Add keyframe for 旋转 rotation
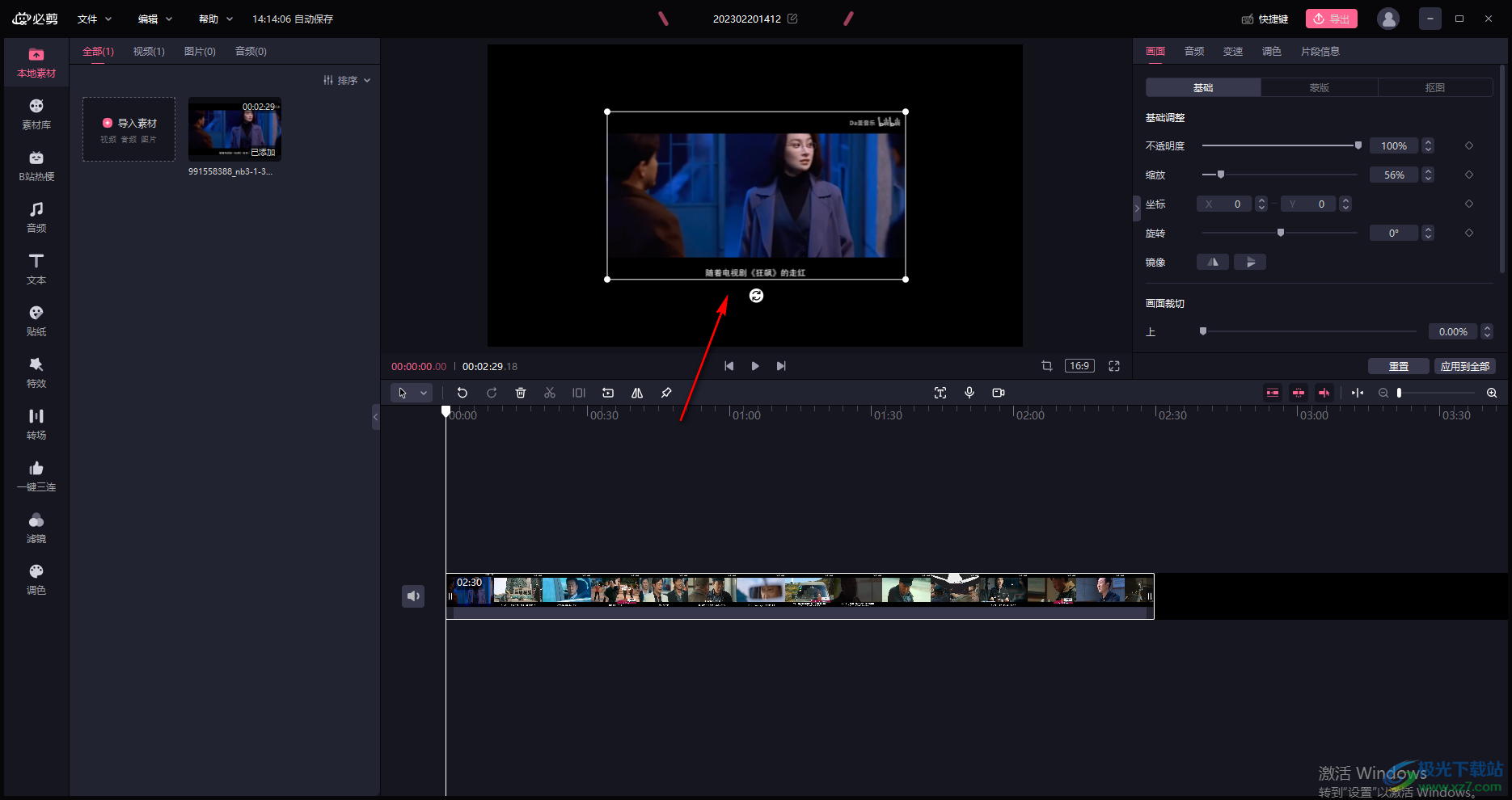The width and height of the screenshot is (1512, 800). [x=1469, y=233]
